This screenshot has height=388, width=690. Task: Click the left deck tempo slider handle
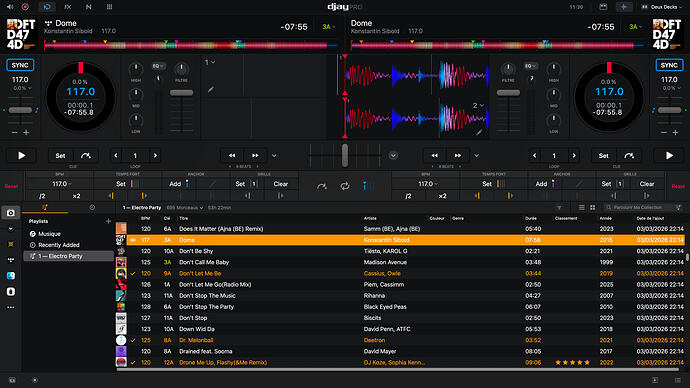tap(20, 110)
